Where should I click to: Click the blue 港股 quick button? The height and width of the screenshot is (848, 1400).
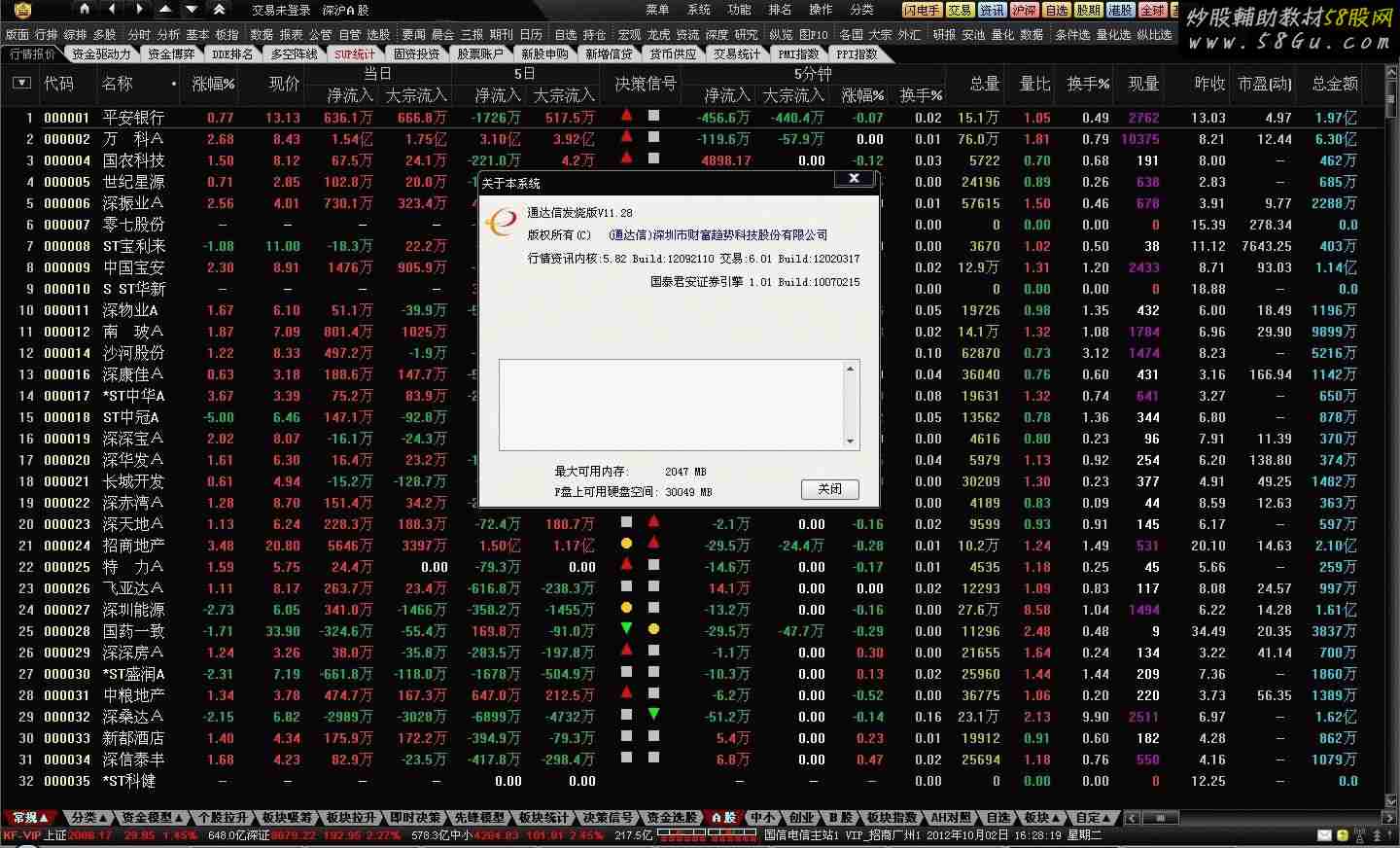click(1120, 10)
